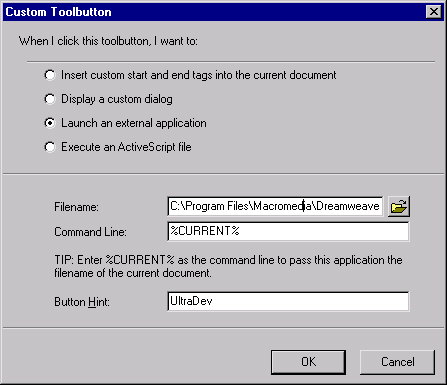
Task: Click the Button Hint field with UltraDev
Action: [x=288, y=301]
